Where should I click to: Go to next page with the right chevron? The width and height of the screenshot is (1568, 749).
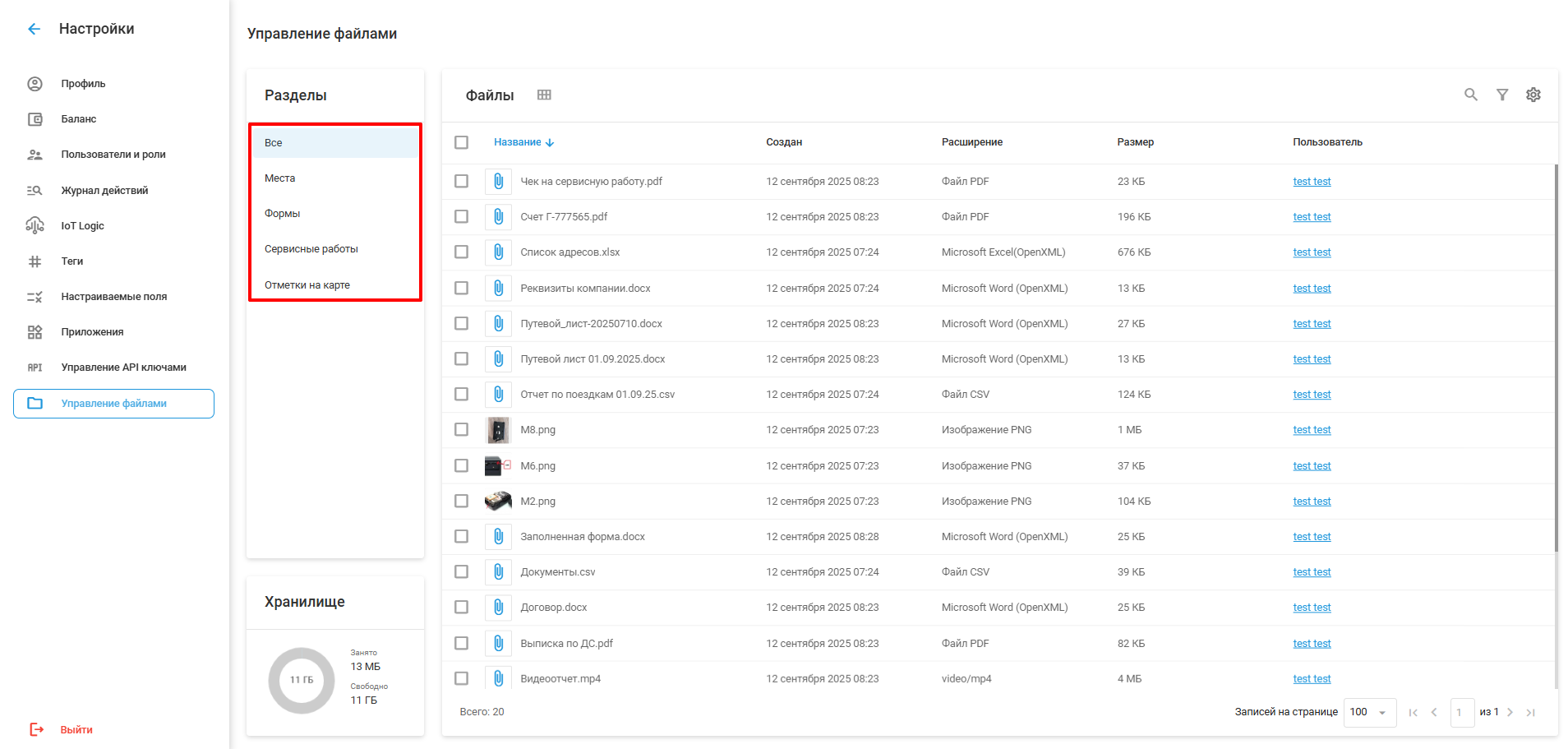click(1510, 712)
